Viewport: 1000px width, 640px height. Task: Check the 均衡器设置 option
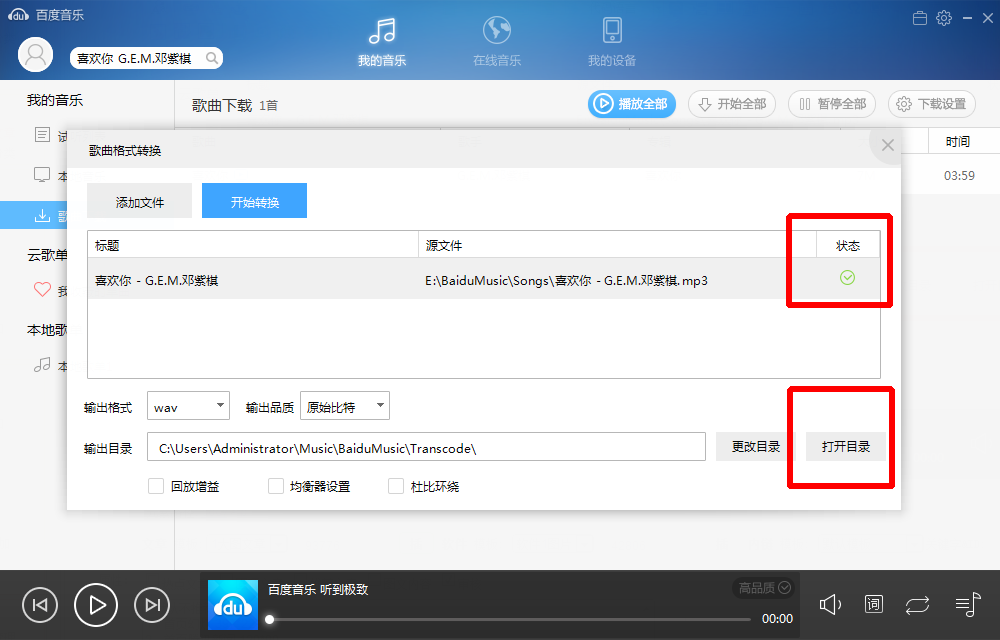[276, 485]
